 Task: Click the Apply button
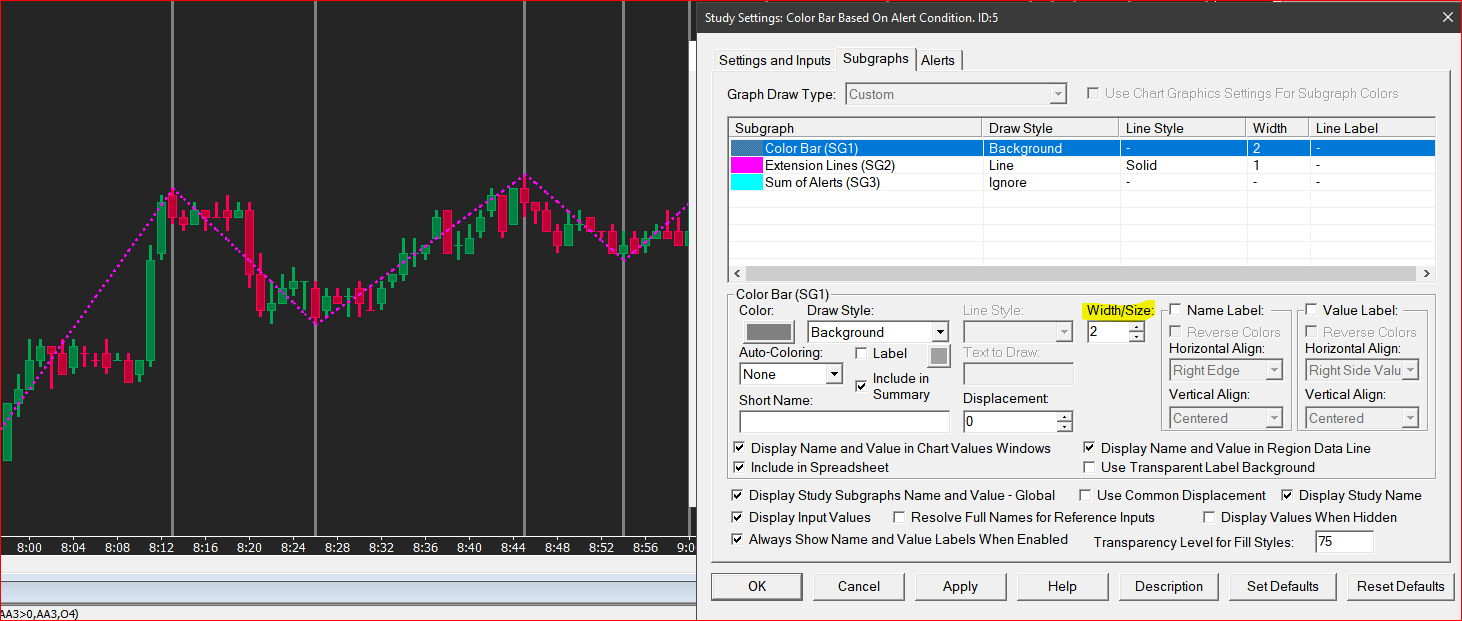(x=960, y=586)
